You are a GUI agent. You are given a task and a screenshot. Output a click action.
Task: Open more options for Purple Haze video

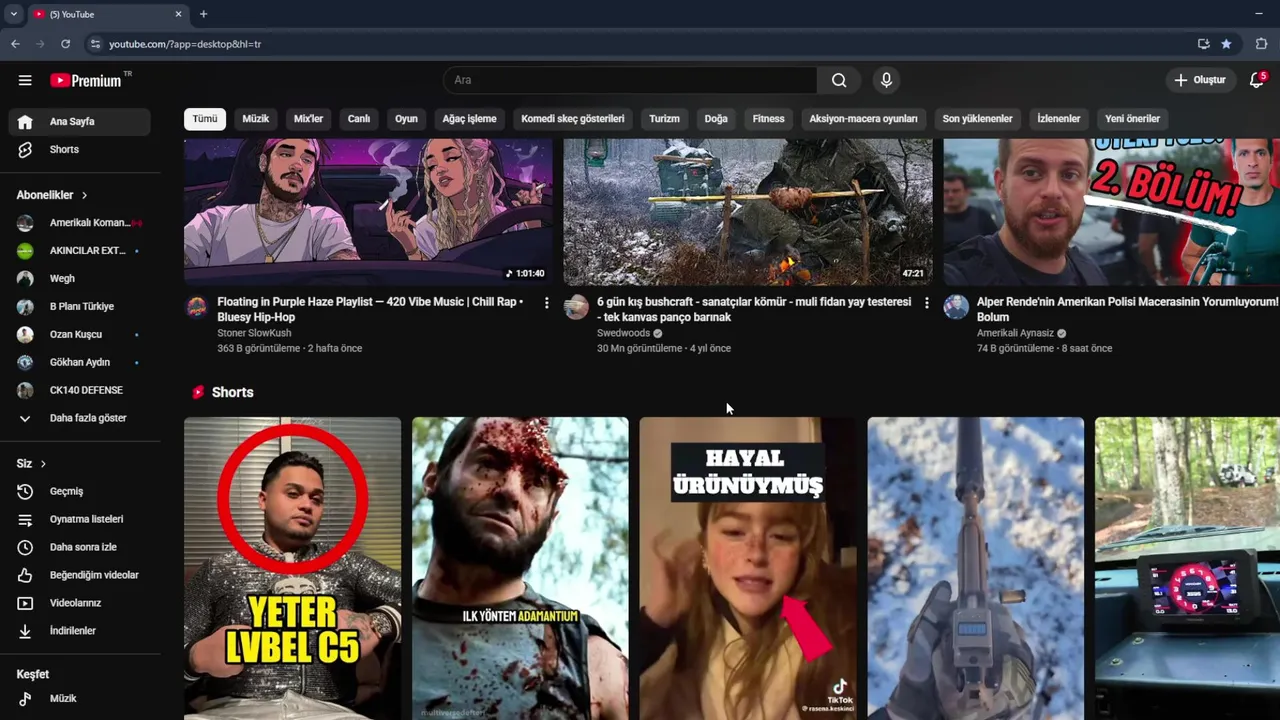coord(546,303)
